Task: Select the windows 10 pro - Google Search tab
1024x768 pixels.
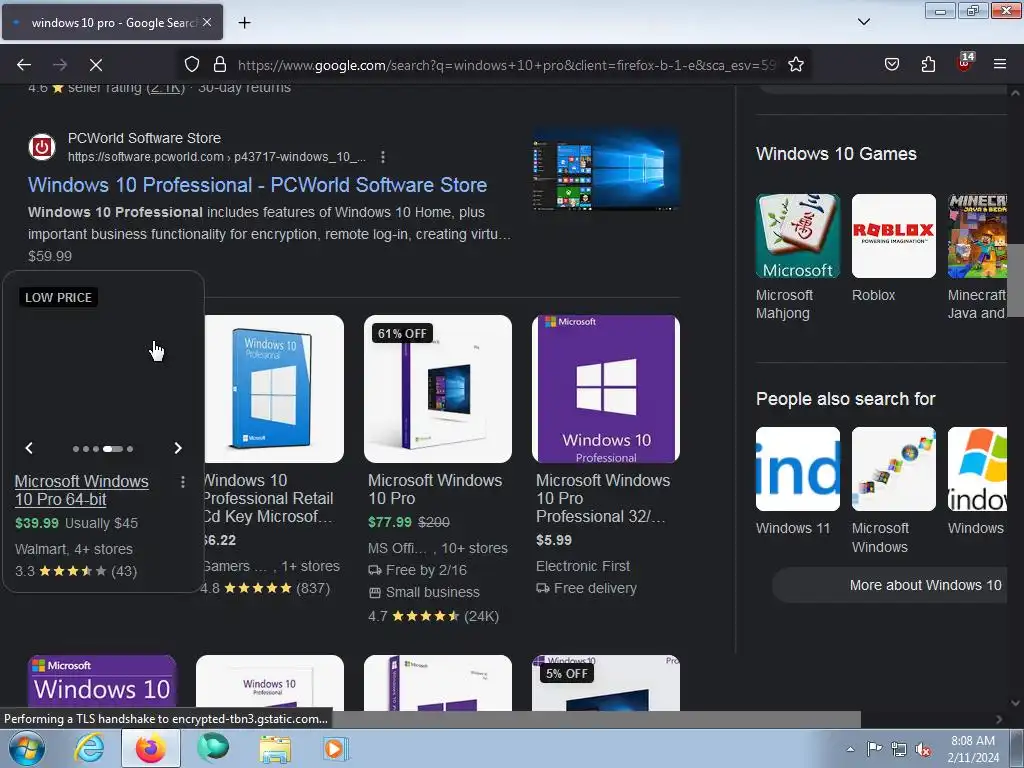Action: (112, 23)
